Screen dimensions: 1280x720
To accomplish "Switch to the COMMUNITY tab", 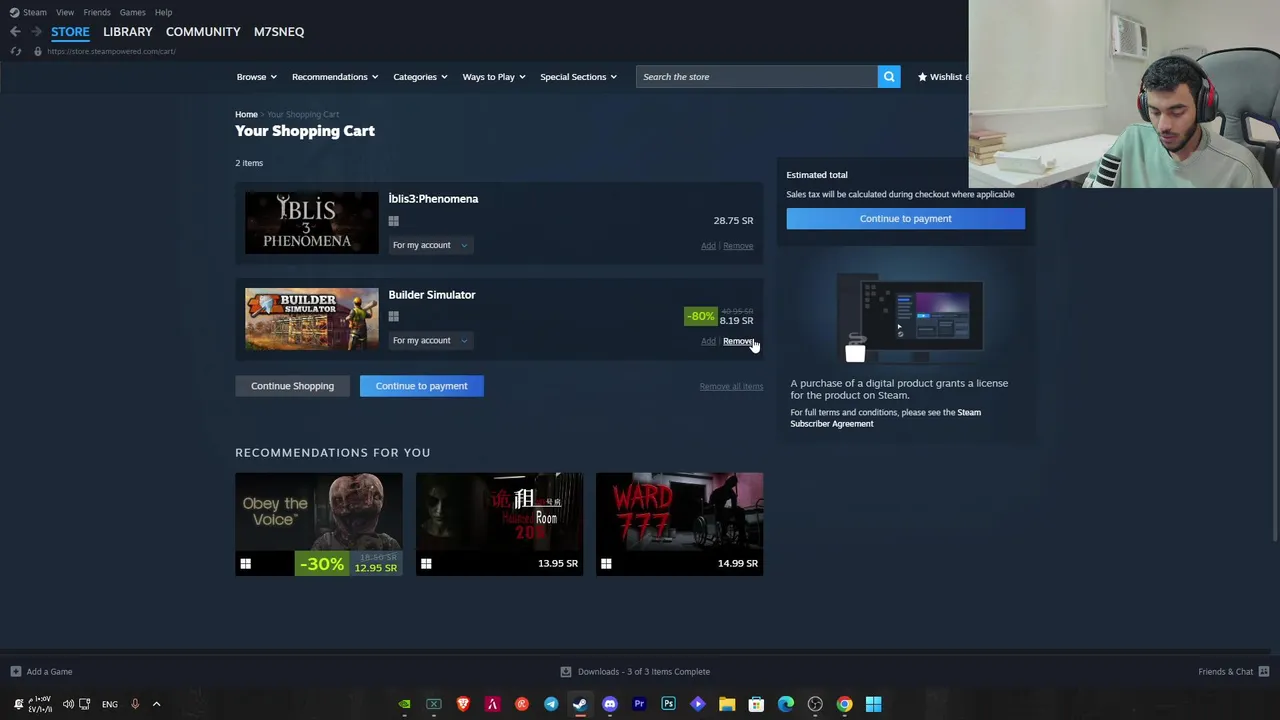I will [203, 32].
